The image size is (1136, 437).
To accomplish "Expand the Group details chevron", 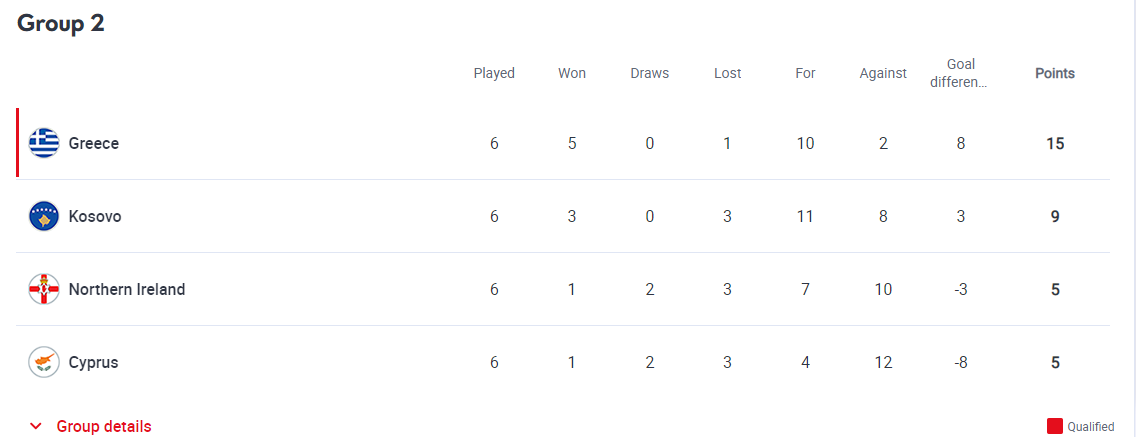I will point(36,426).
